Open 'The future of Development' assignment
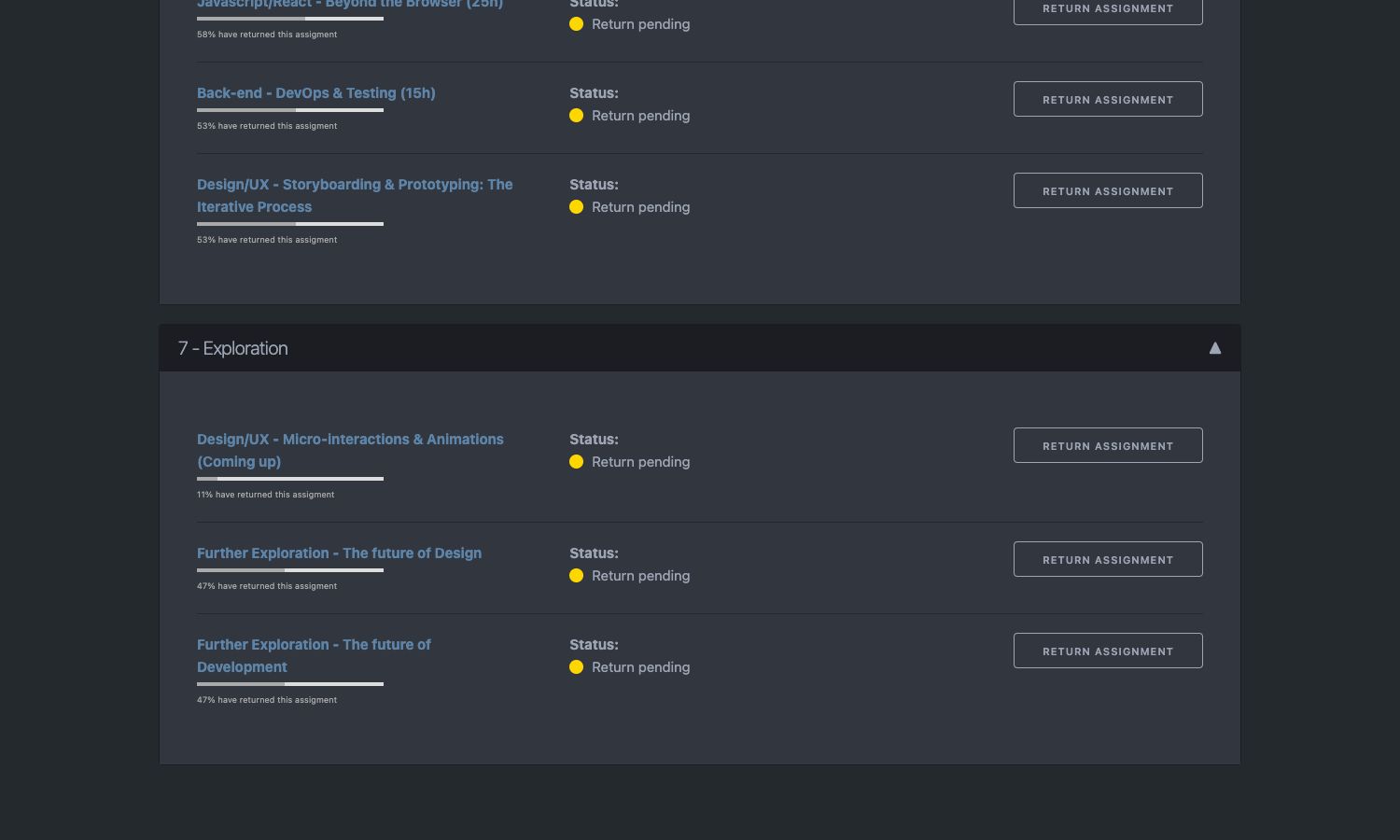1400x840 pixels. click(314, 655)
